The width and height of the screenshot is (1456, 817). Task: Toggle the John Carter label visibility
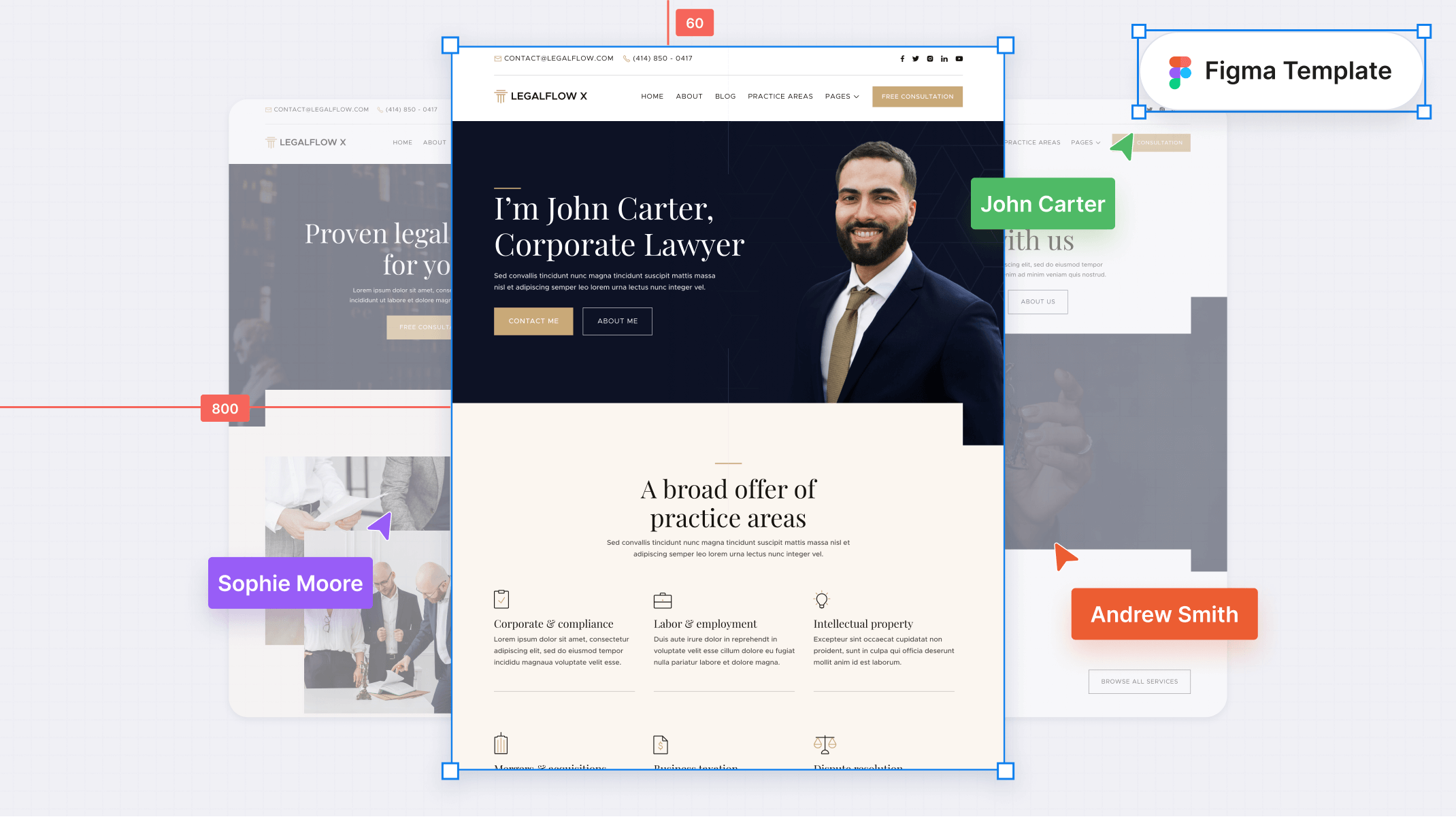[1042, 203]
